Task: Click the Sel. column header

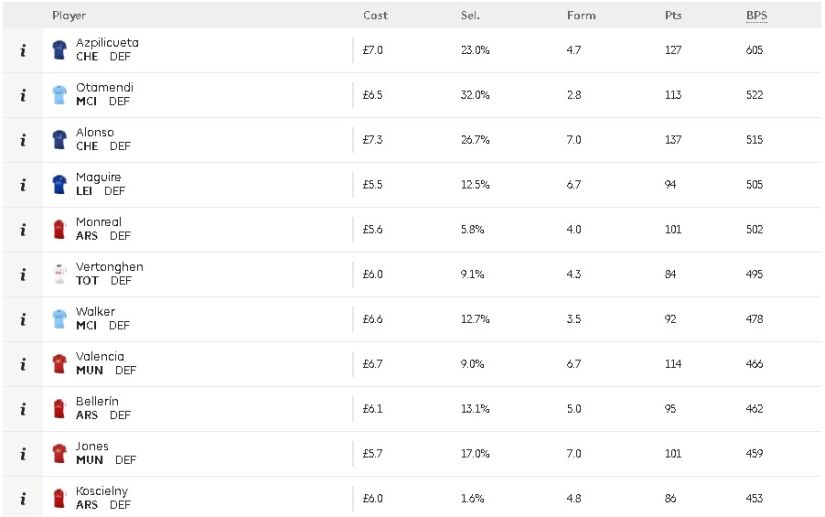Action: (x=470, y=15)
